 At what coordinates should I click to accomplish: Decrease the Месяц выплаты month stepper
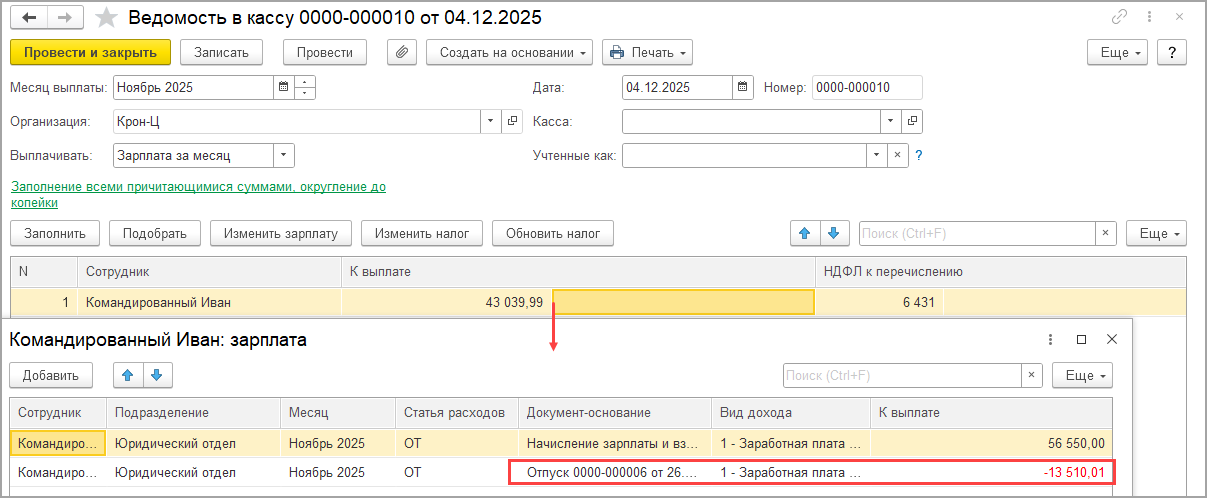pyautogui.click(x=305, y=93)
